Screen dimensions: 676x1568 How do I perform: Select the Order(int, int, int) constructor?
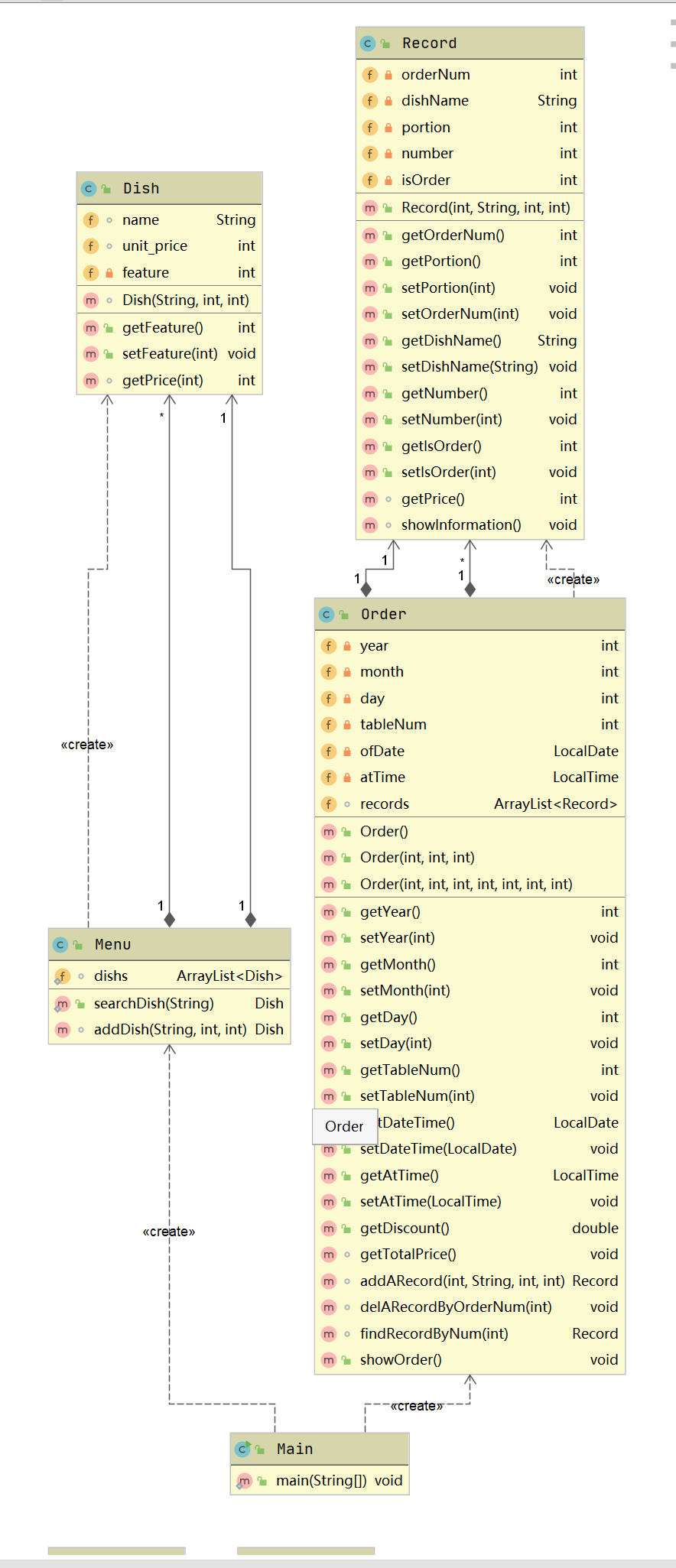pos(470,858)
